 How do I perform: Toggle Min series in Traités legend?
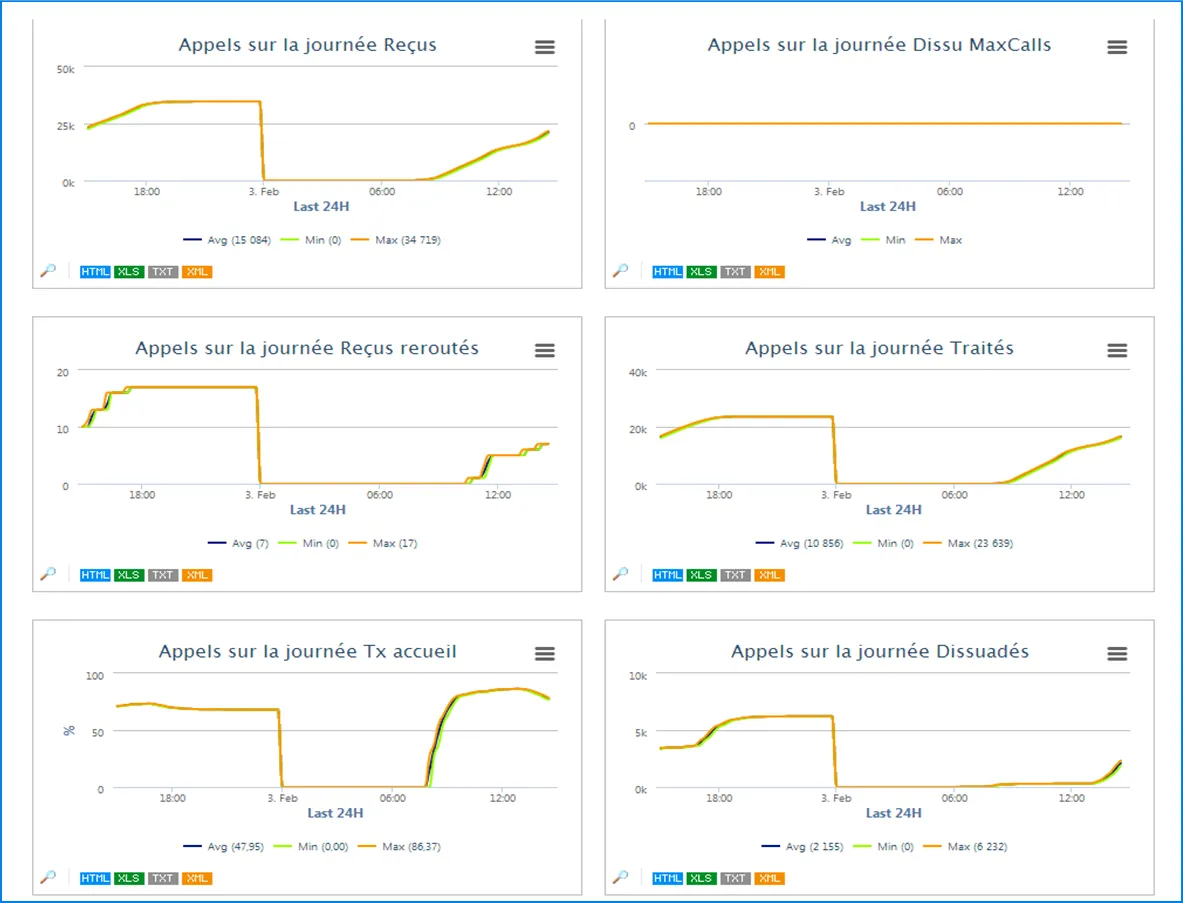tap(886, 543)
